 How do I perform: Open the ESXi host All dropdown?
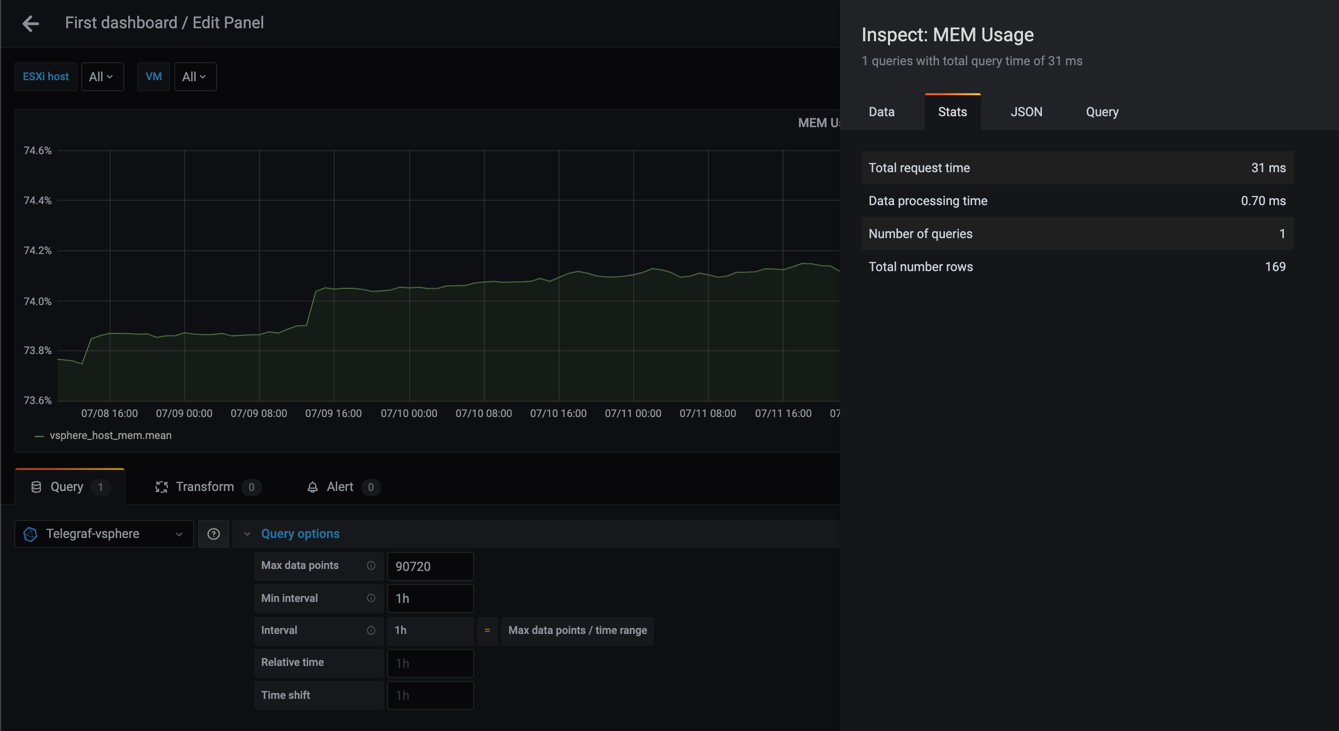click(101, 77)
